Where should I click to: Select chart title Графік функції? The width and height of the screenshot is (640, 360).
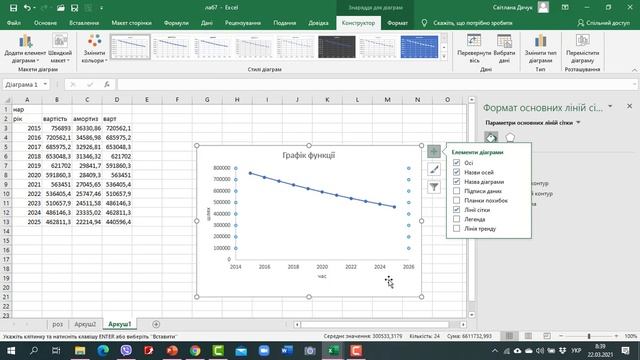click(309, 155)
